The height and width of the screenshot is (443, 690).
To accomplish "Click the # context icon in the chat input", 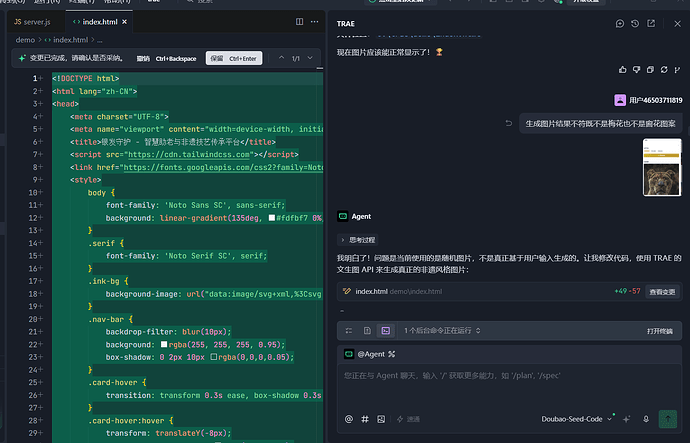I will 365,419.
